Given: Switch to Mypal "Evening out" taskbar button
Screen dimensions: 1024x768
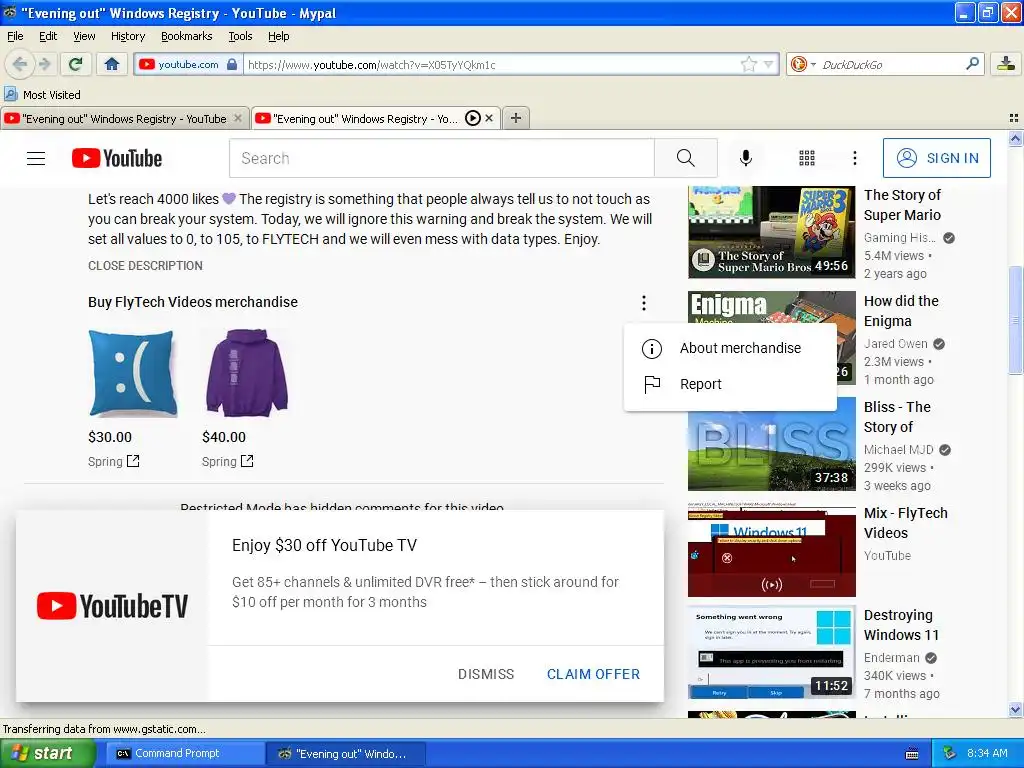Looking at the screenshot, I should 346,754.
